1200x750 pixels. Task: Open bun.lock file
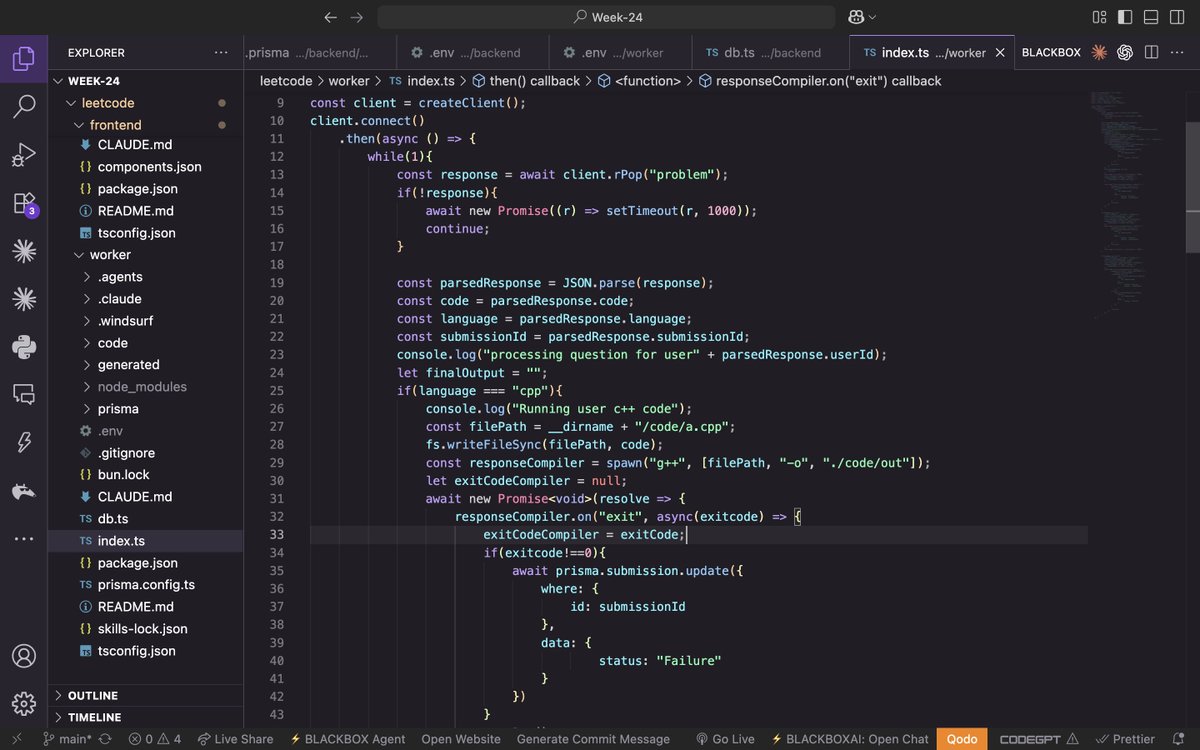click(146, 475)
